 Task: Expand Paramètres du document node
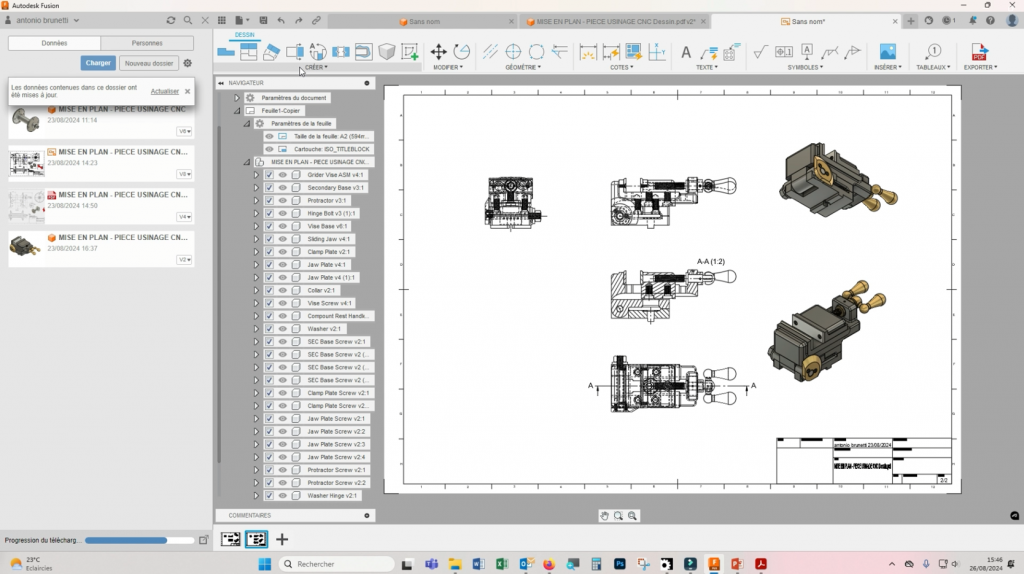coord(237,98)
